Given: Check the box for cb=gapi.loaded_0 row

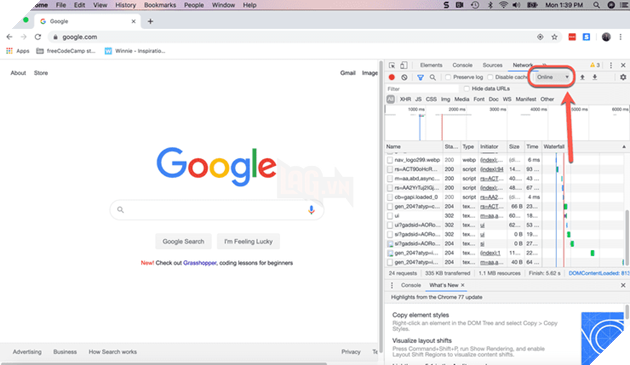Looking at the screenshot, I should 389,197.
